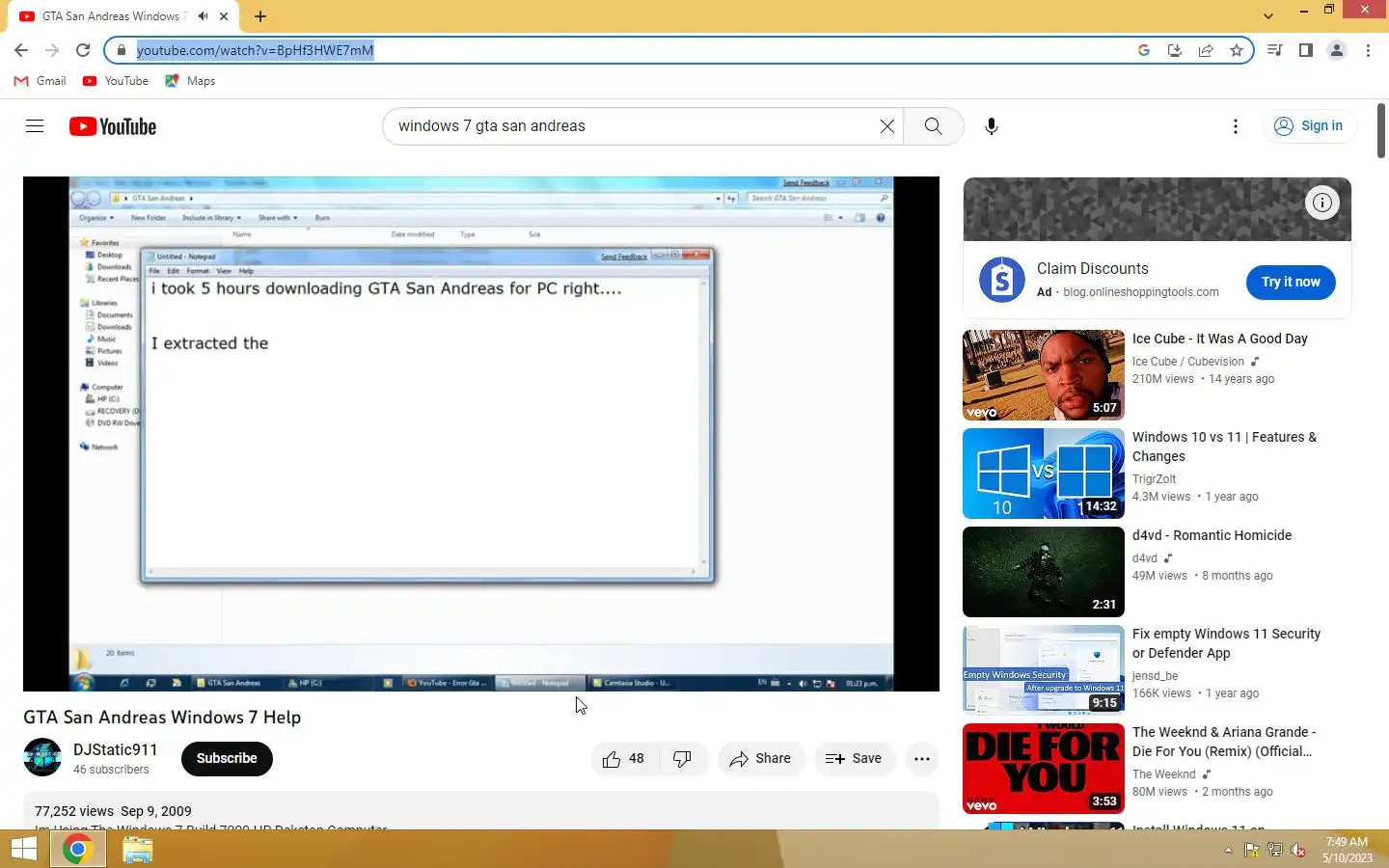This screenshot has width=1389, height=868.
Task: Open more actions ellipsis under the video
Action: 922,759
